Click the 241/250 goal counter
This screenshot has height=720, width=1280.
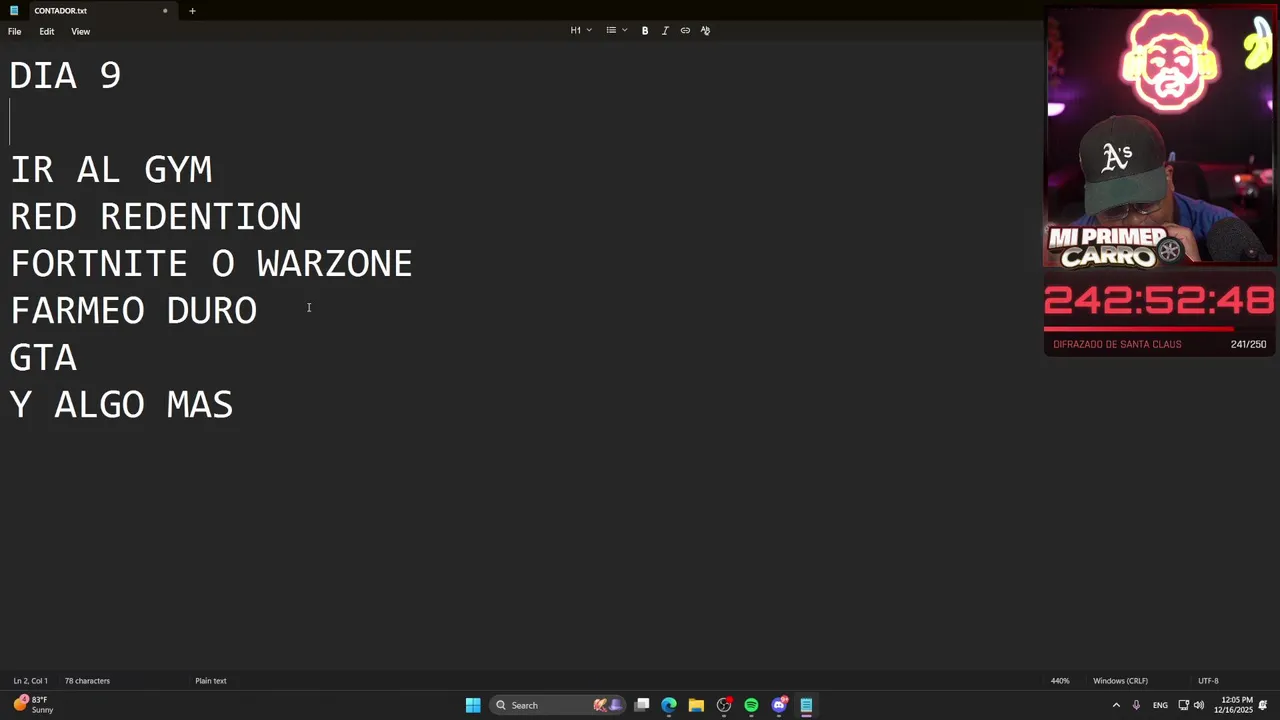[x=1248, y=344]
